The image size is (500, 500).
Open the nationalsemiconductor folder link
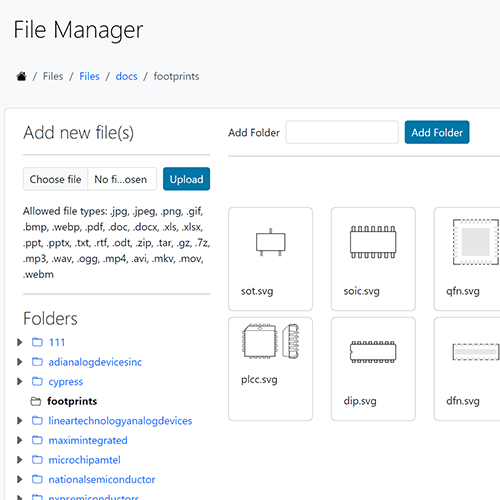[102, 479]
